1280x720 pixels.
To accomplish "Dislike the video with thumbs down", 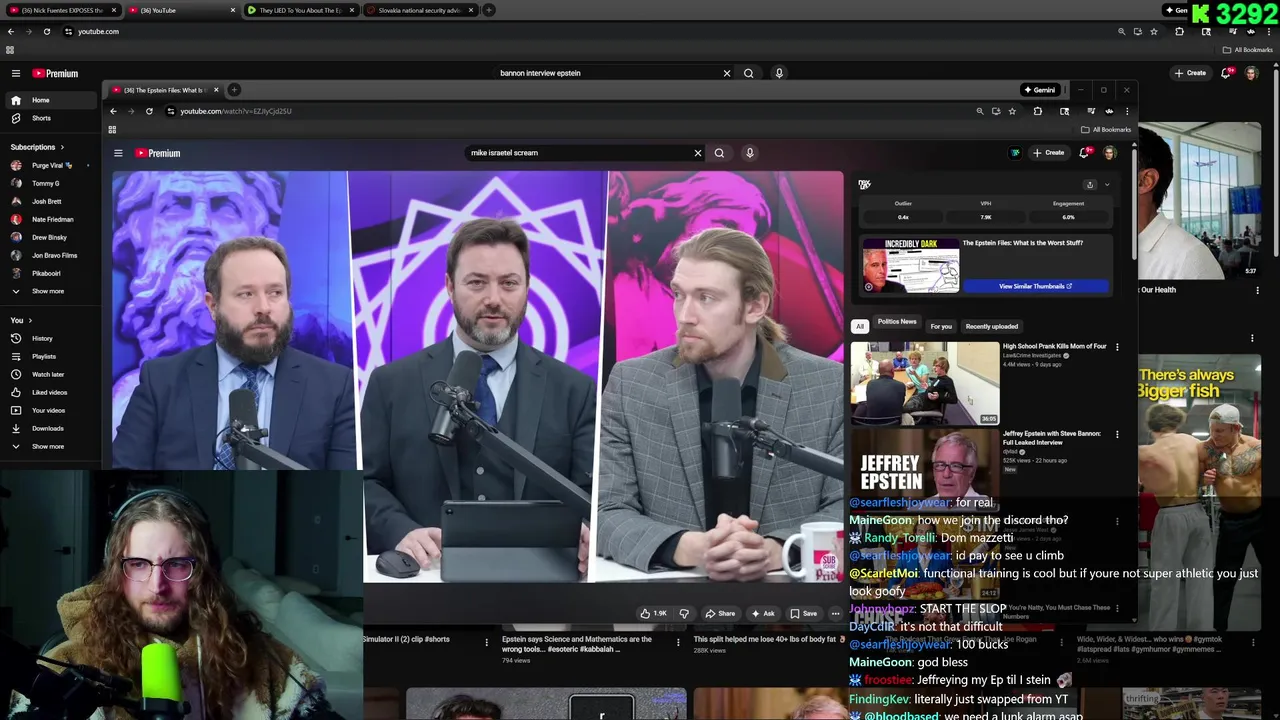I will click(684, 613).
